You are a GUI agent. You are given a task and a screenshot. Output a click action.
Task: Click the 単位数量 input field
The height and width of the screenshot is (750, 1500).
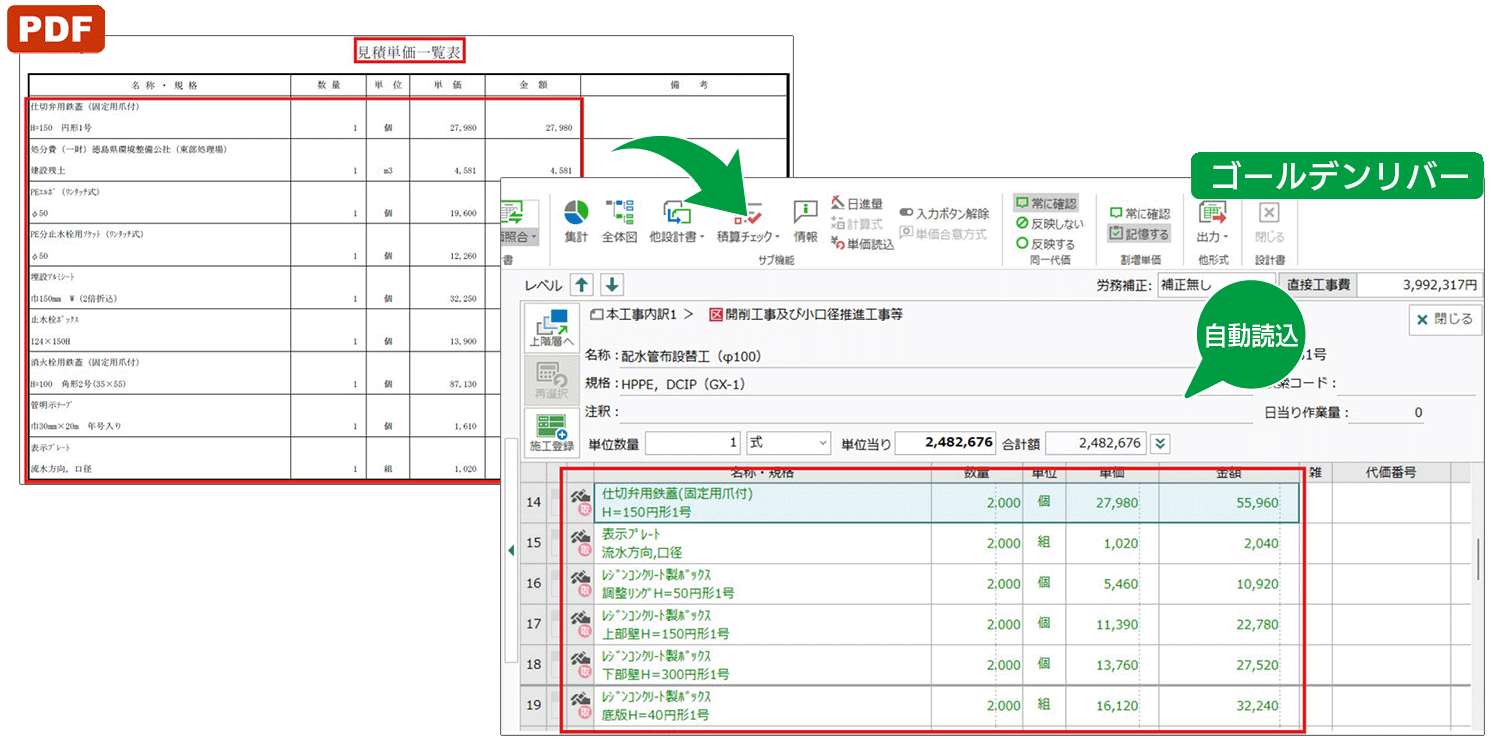tap(692, 442)
